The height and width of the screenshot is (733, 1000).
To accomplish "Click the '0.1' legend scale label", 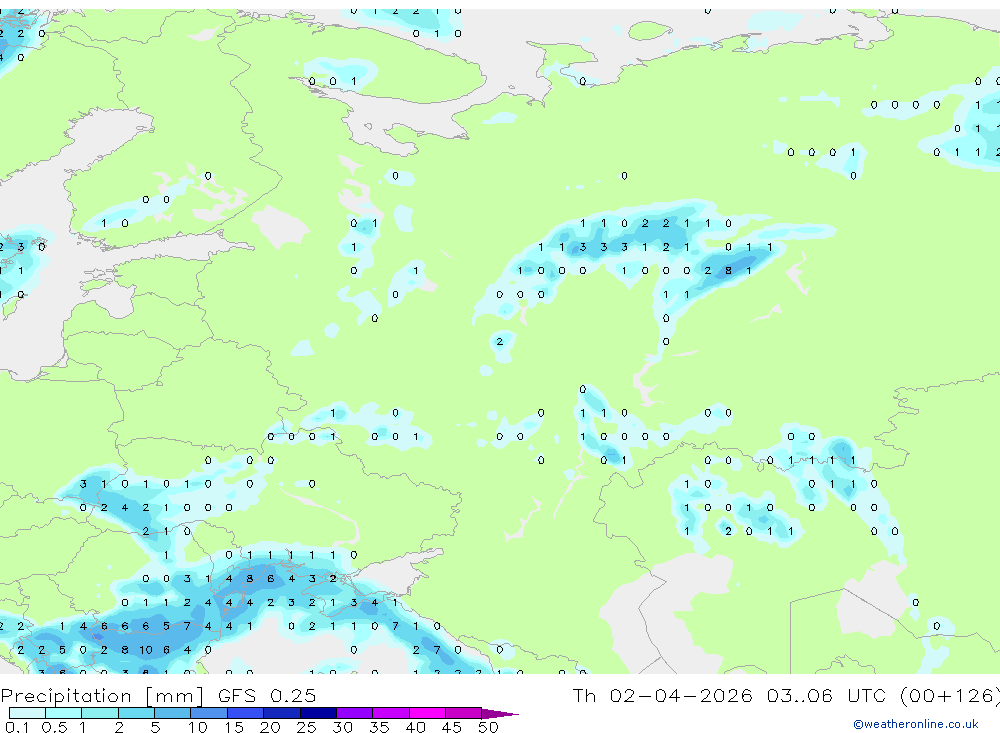I will click(x=17, y=727).
